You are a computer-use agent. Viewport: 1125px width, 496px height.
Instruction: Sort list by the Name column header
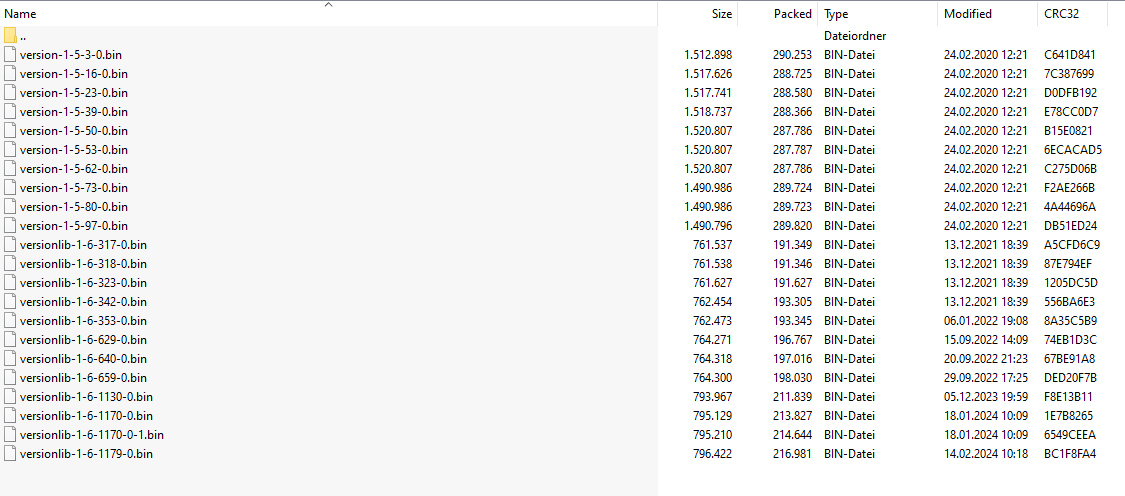pyautogui.click(x=20, y=14)
